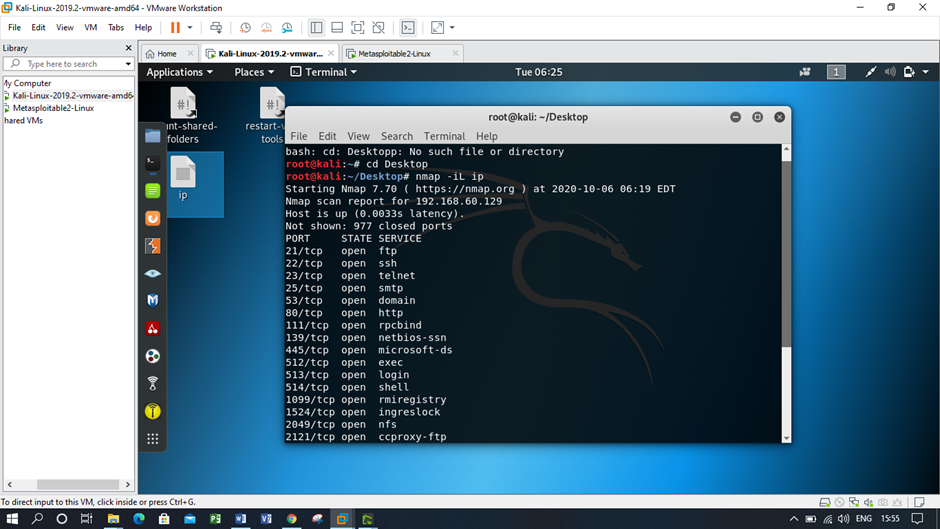Open the console view button
The width and height of the screenshot is (940, 529).
pos(408,28)
